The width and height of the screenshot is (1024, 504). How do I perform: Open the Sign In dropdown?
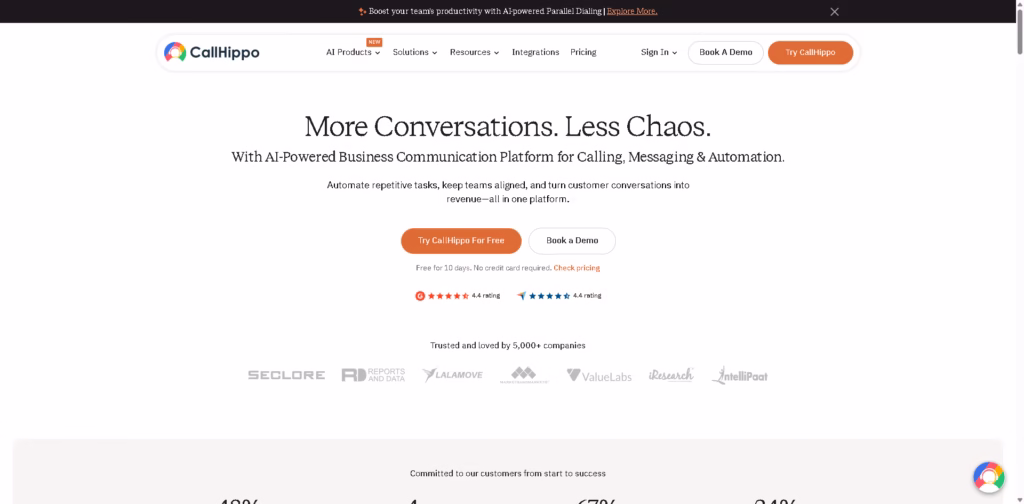[659, 52]
